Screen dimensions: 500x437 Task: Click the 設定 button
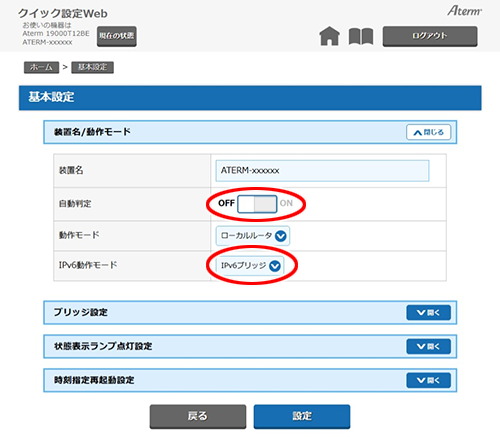(302, 416)
